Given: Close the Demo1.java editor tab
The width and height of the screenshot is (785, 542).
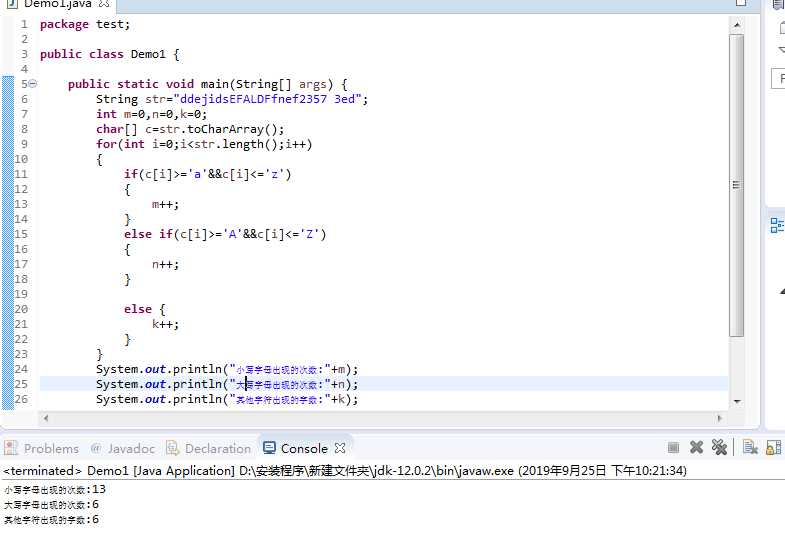Looking at the screenshot, I should (x=104, y=4).
